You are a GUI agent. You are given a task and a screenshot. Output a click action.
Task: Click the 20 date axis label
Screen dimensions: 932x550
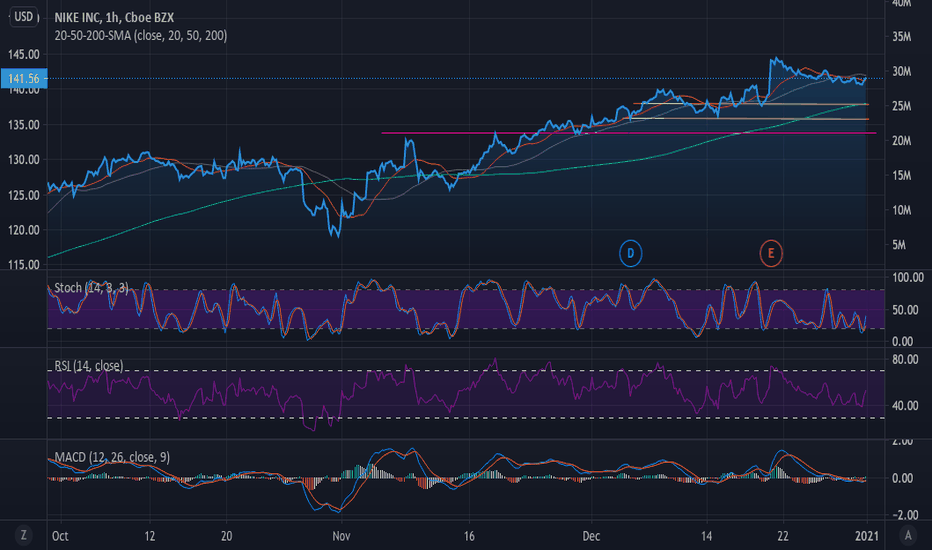point(226,536)
